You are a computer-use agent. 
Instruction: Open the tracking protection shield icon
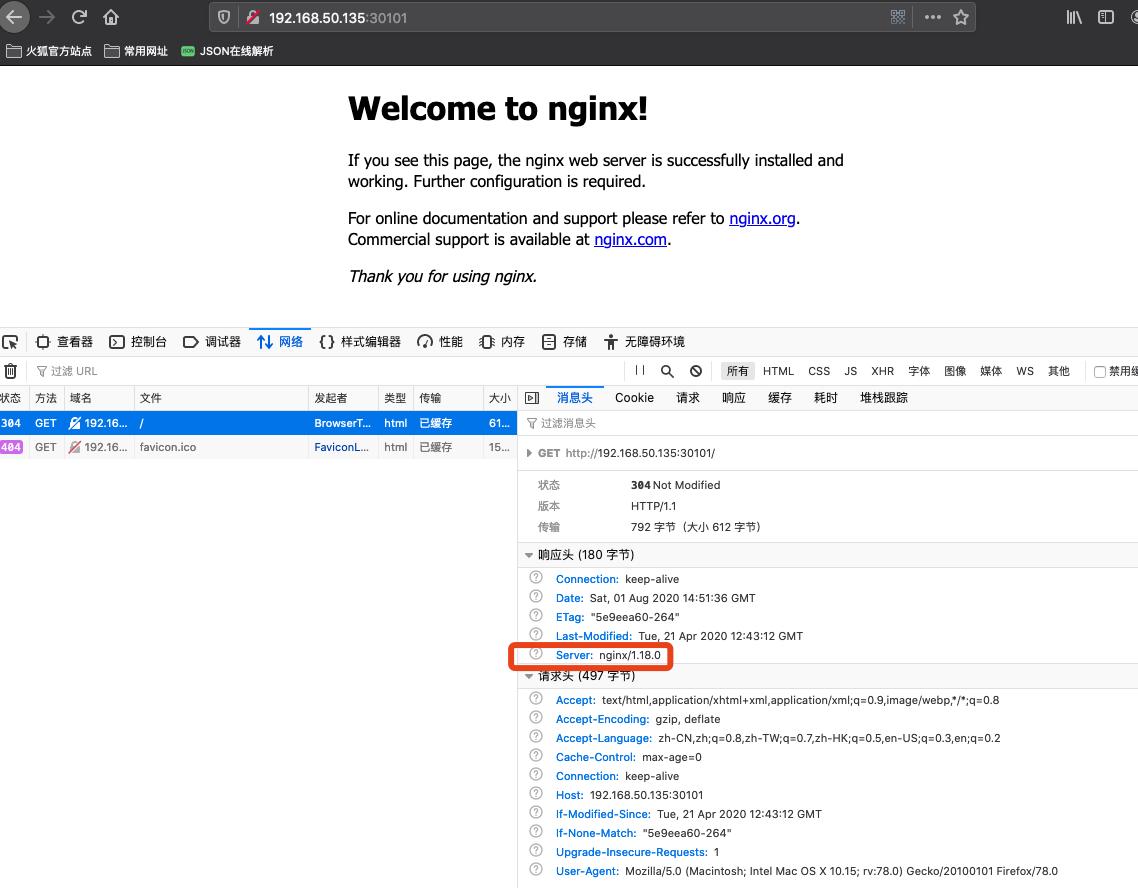[224, 17]
